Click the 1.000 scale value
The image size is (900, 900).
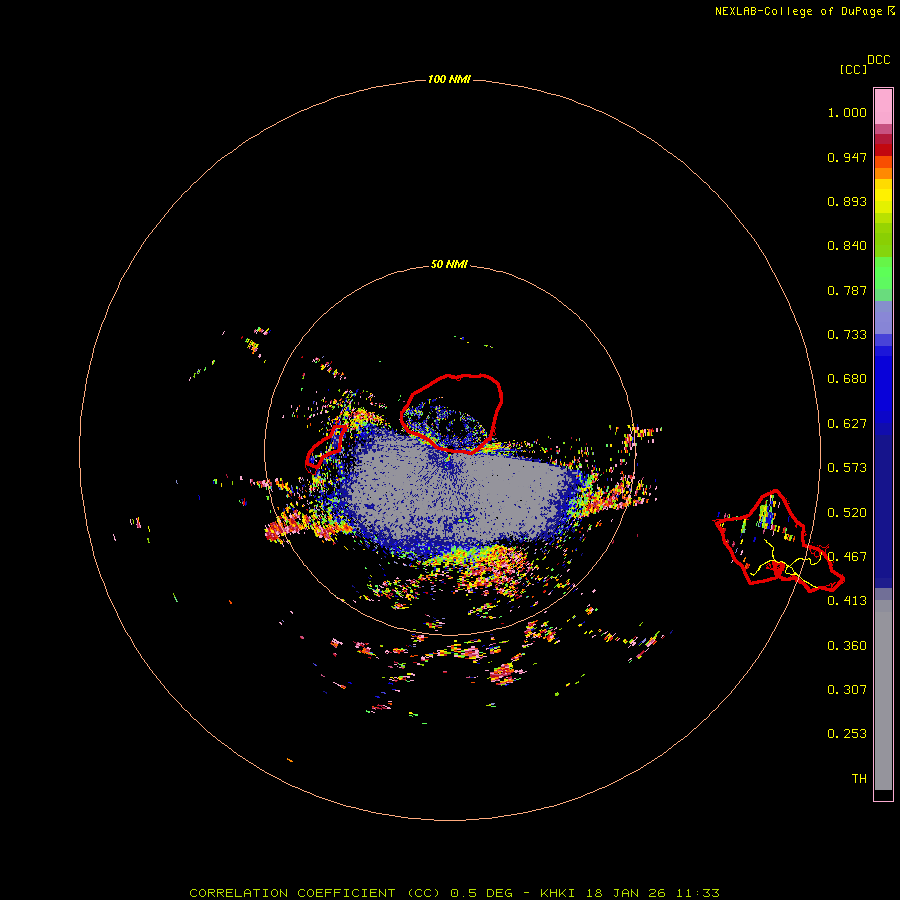click(847, 112)
